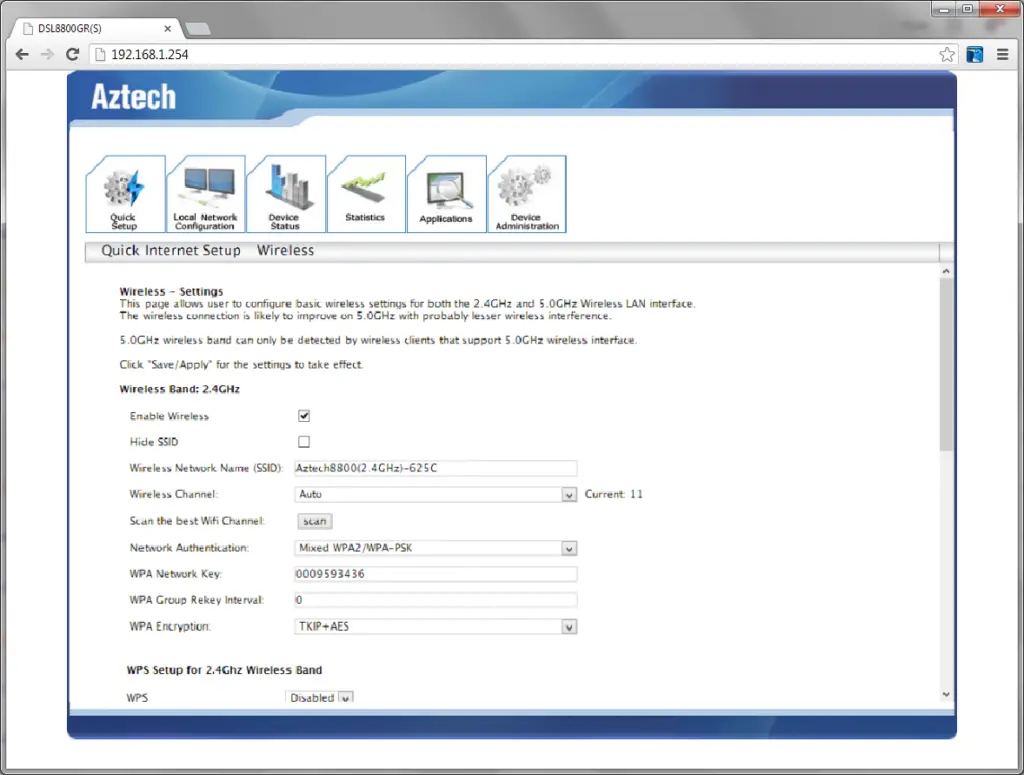1024x775 pixels.
Task: Open the Wireless Channel dropdown
Action: click(436, 494)
